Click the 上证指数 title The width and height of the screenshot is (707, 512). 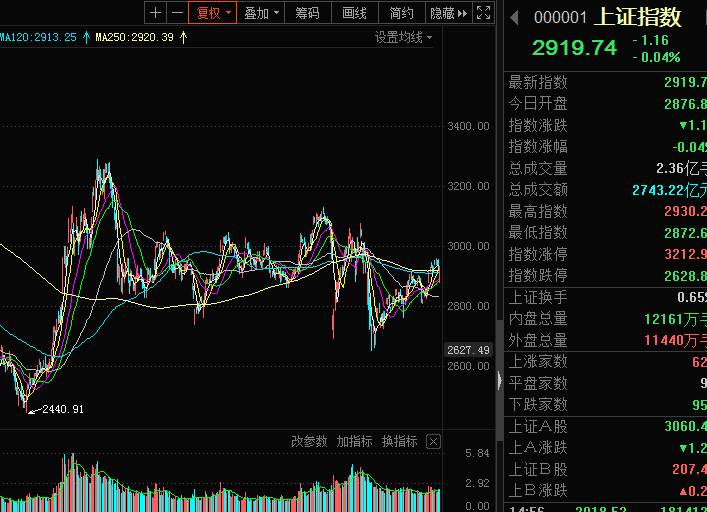pos(638,17)
